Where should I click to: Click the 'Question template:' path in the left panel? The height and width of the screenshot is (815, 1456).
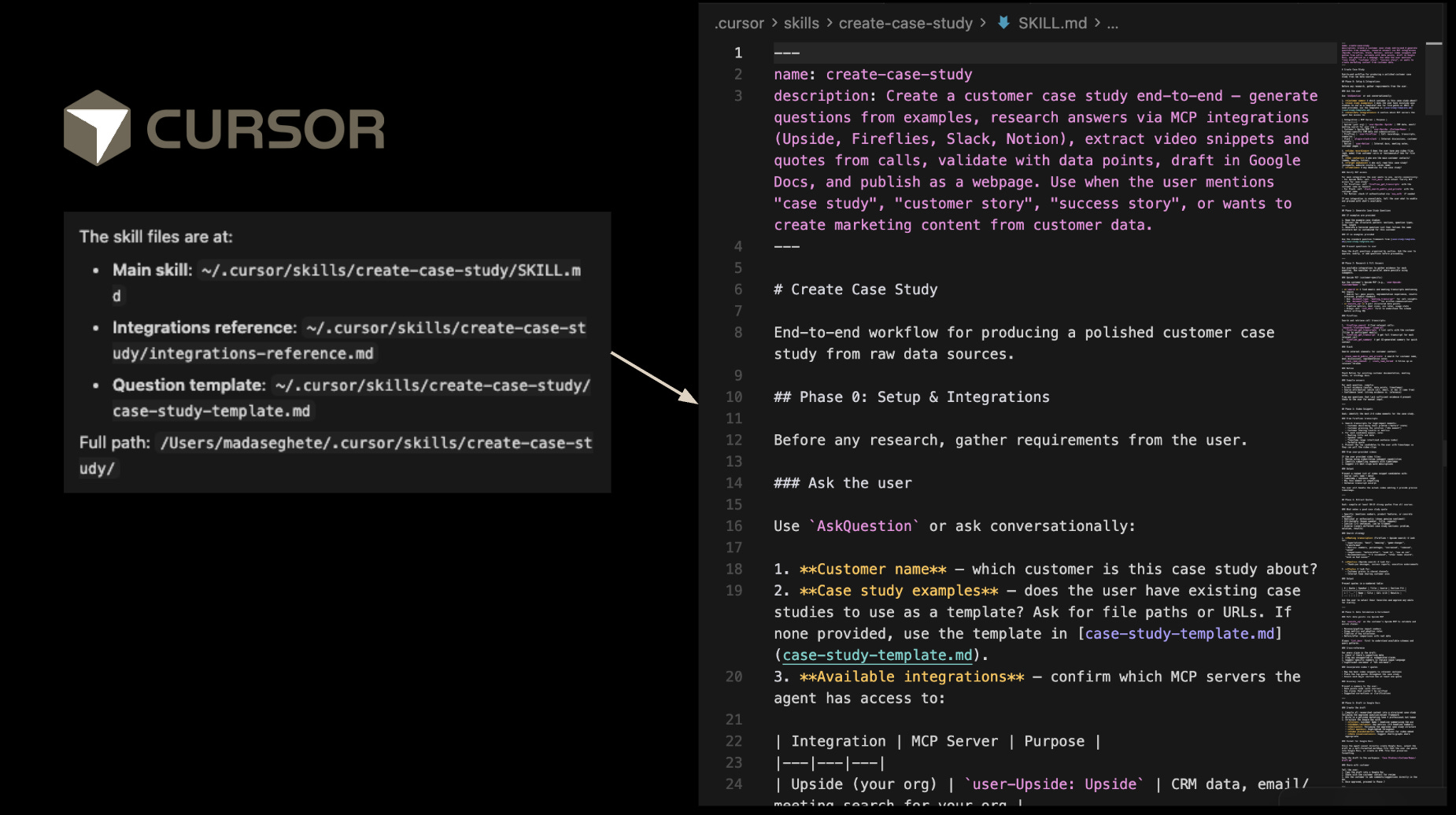pos(351,397)
